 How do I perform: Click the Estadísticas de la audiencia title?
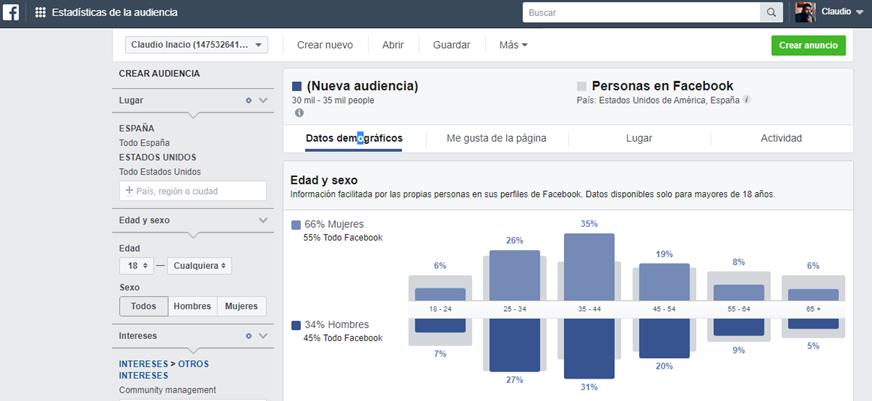115,12
